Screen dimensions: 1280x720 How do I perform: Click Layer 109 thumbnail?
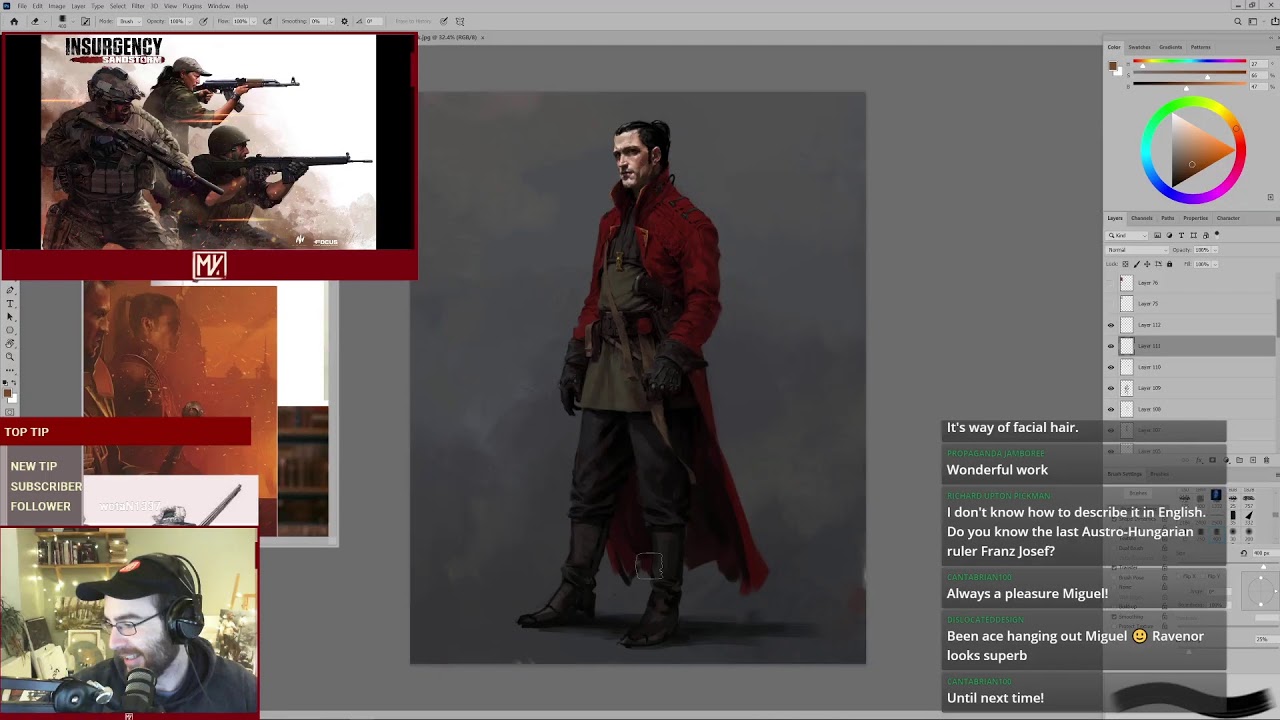click(1127, 388)
